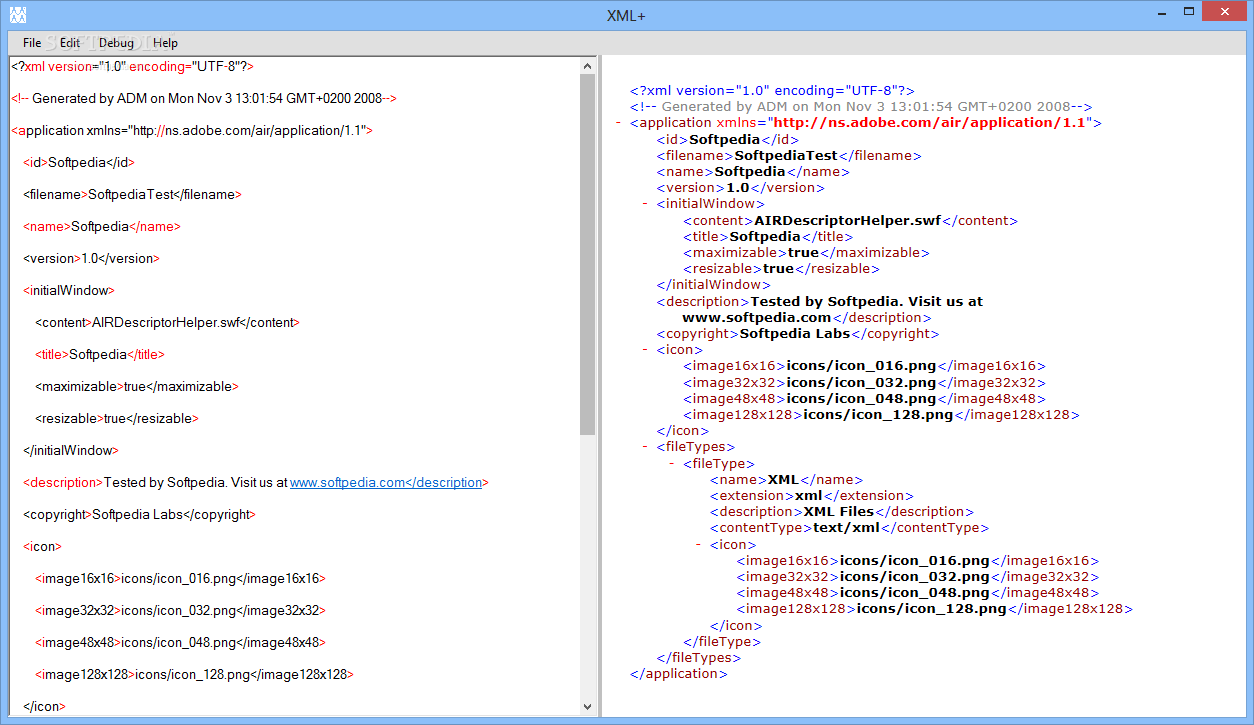
Task: Click the resizable node in tree view
Action: (x=781, y=269)
